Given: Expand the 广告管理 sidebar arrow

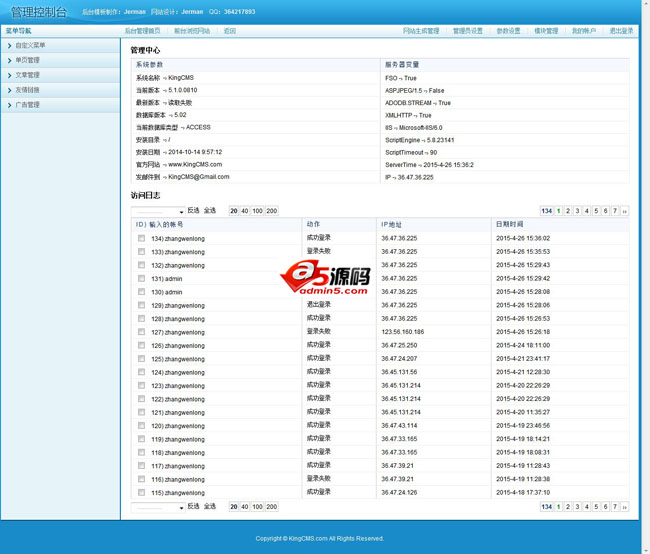Looking at the screenshot, I should (10, 105).
